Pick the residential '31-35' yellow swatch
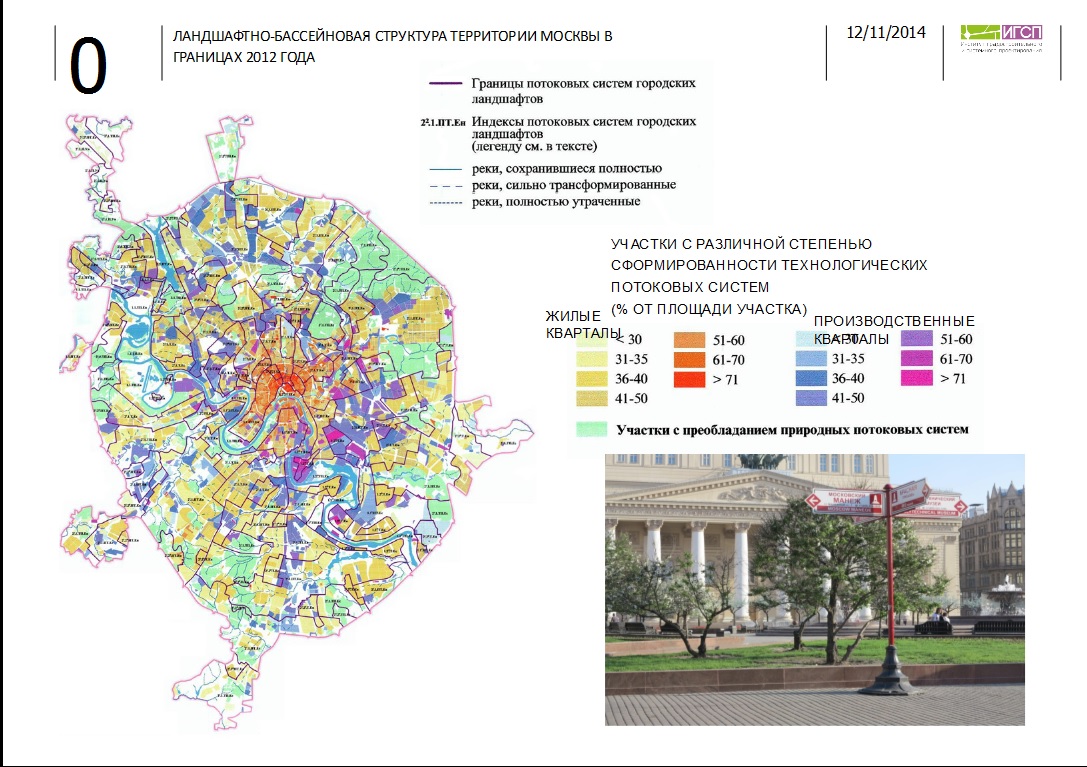Image resolution: width=1087 pixels, height=767 pixels. point(591,359)
